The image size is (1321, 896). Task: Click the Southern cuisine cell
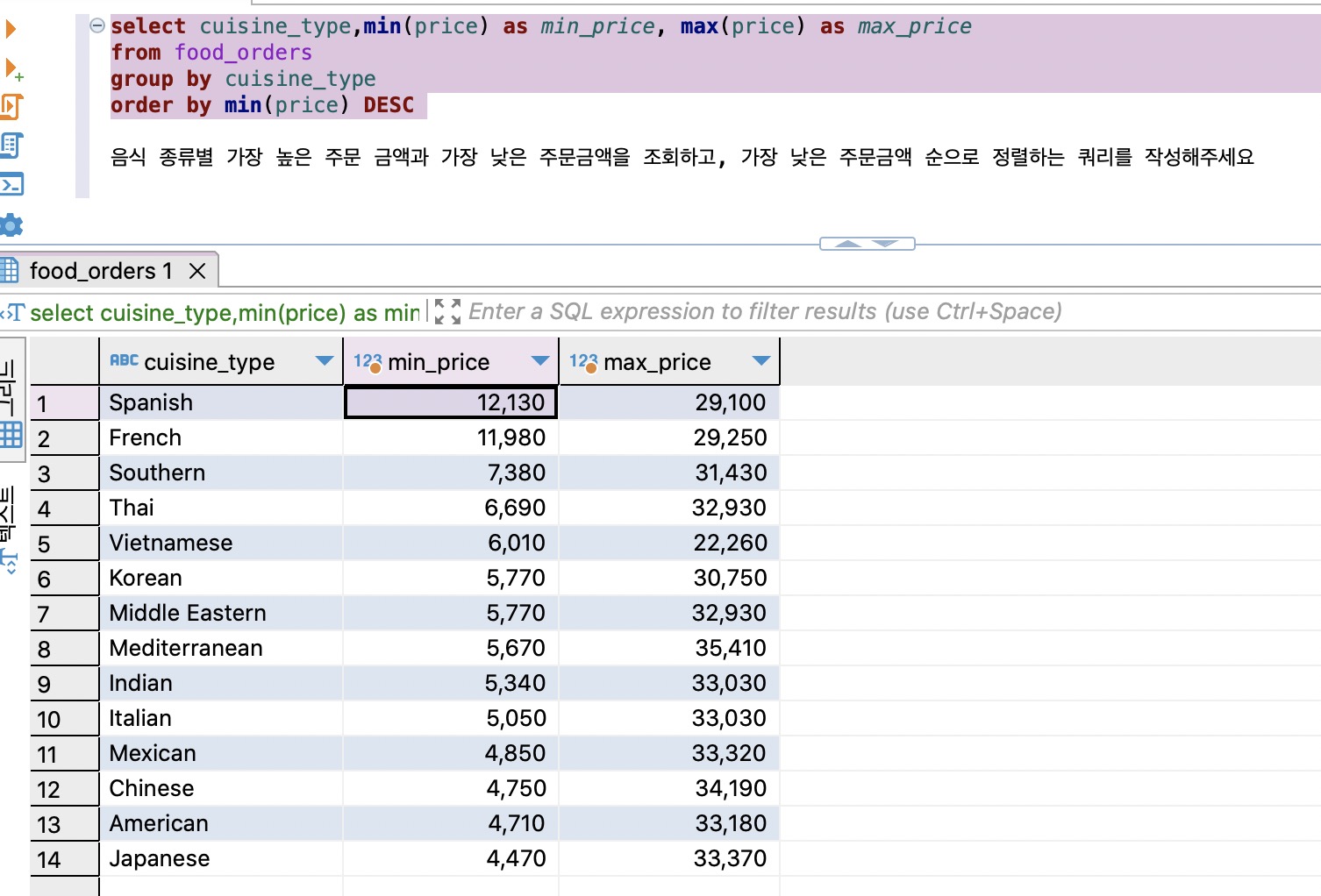point(220,473)
